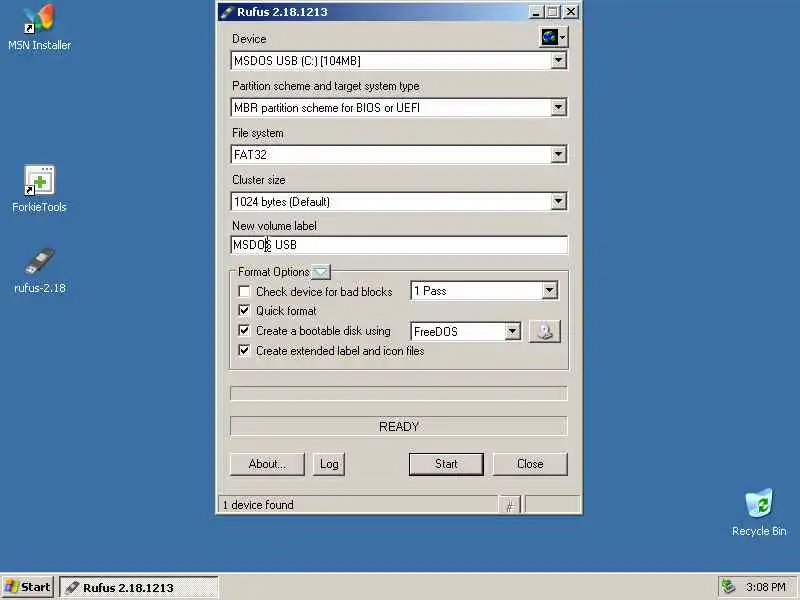The image size is (800, 600).
Task: Open ForkieTools desktop shortcut
Action: (x=39, y=189)
